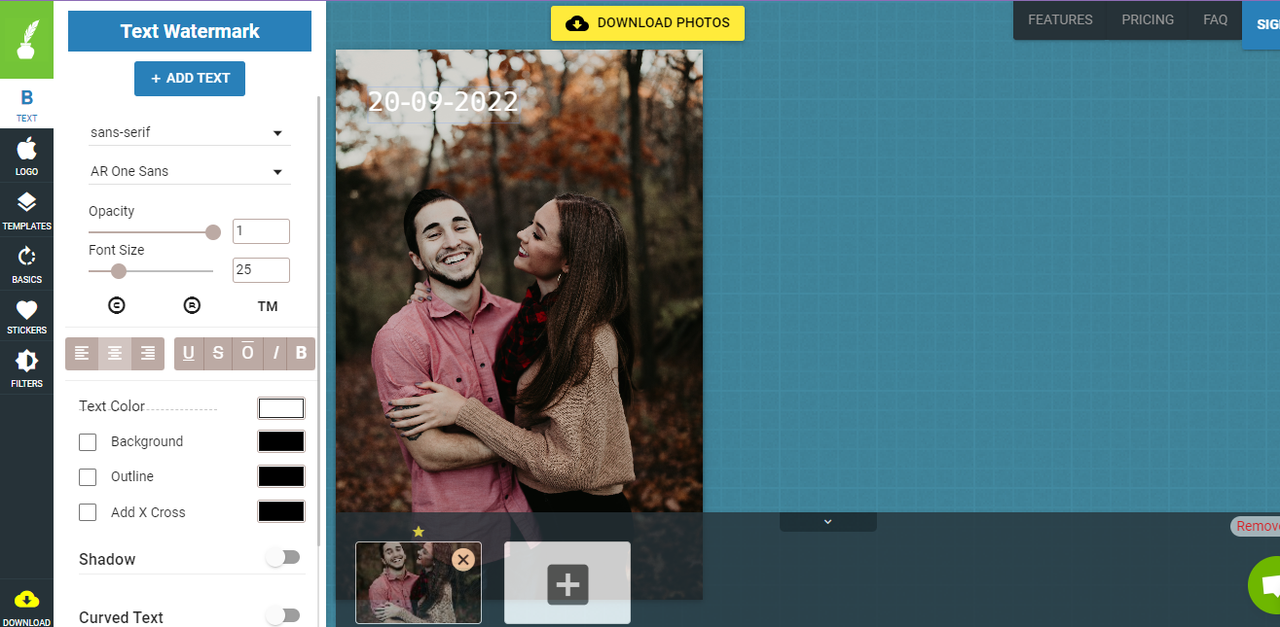Open the Add X Cross color swatch
Viewport: 1280px width, 627px height.
281,511
